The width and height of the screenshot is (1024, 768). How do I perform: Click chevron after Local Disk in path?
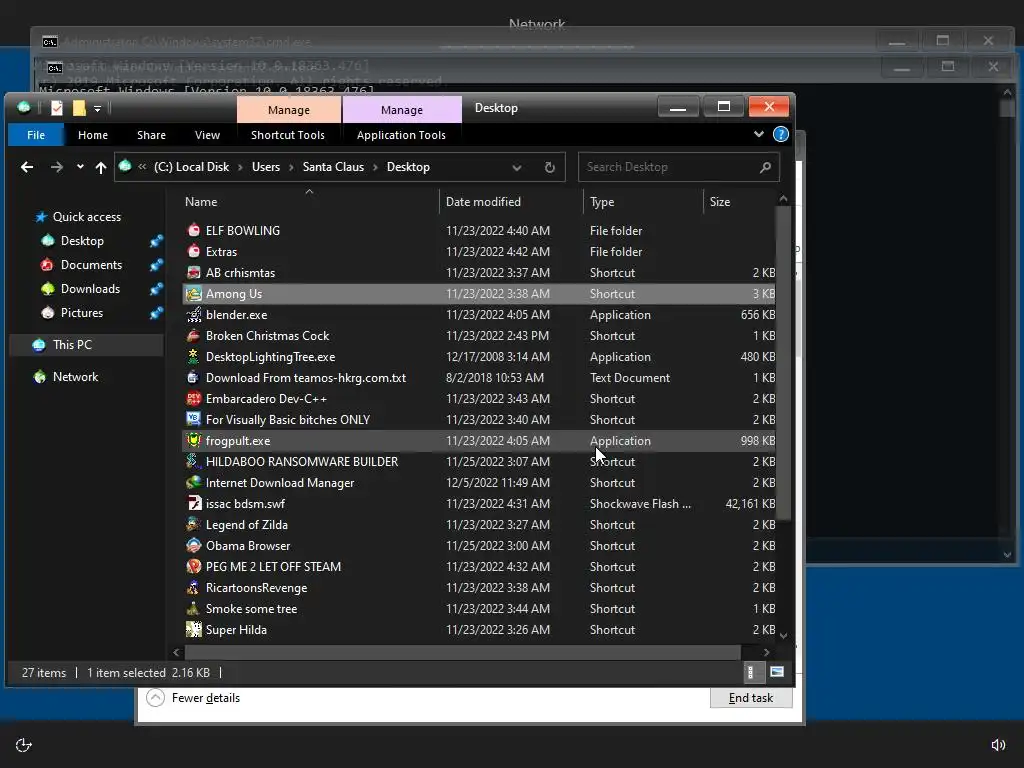coord(240,167)
